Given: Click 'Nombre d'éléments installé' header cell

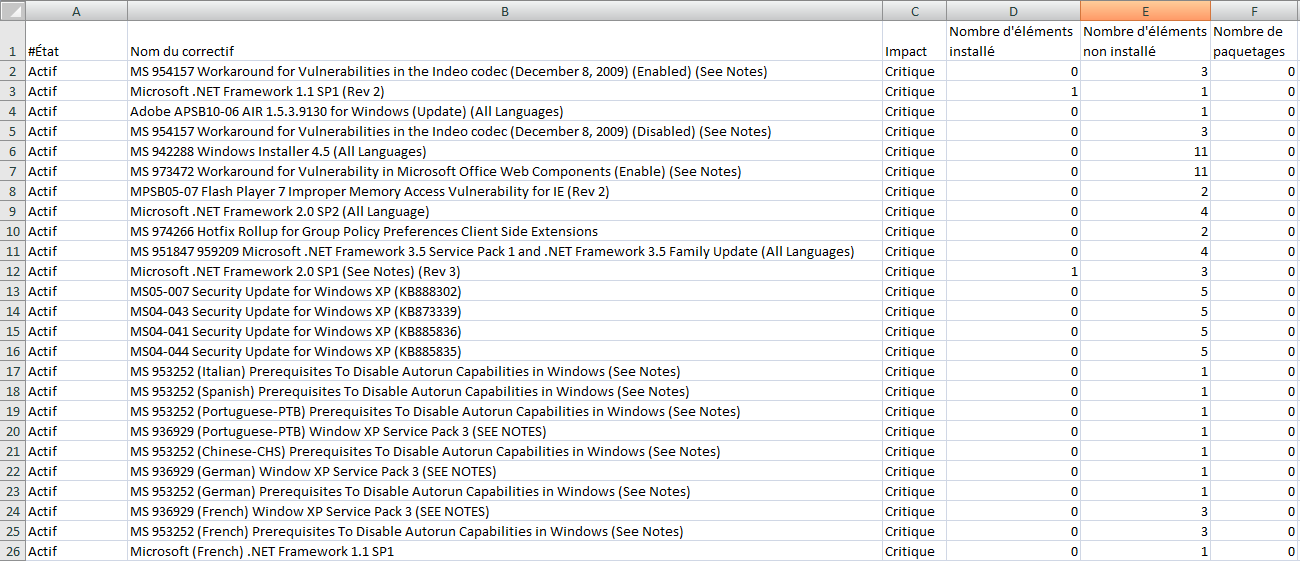Looking at the screenshot, I should click(x=1013, y=42).
